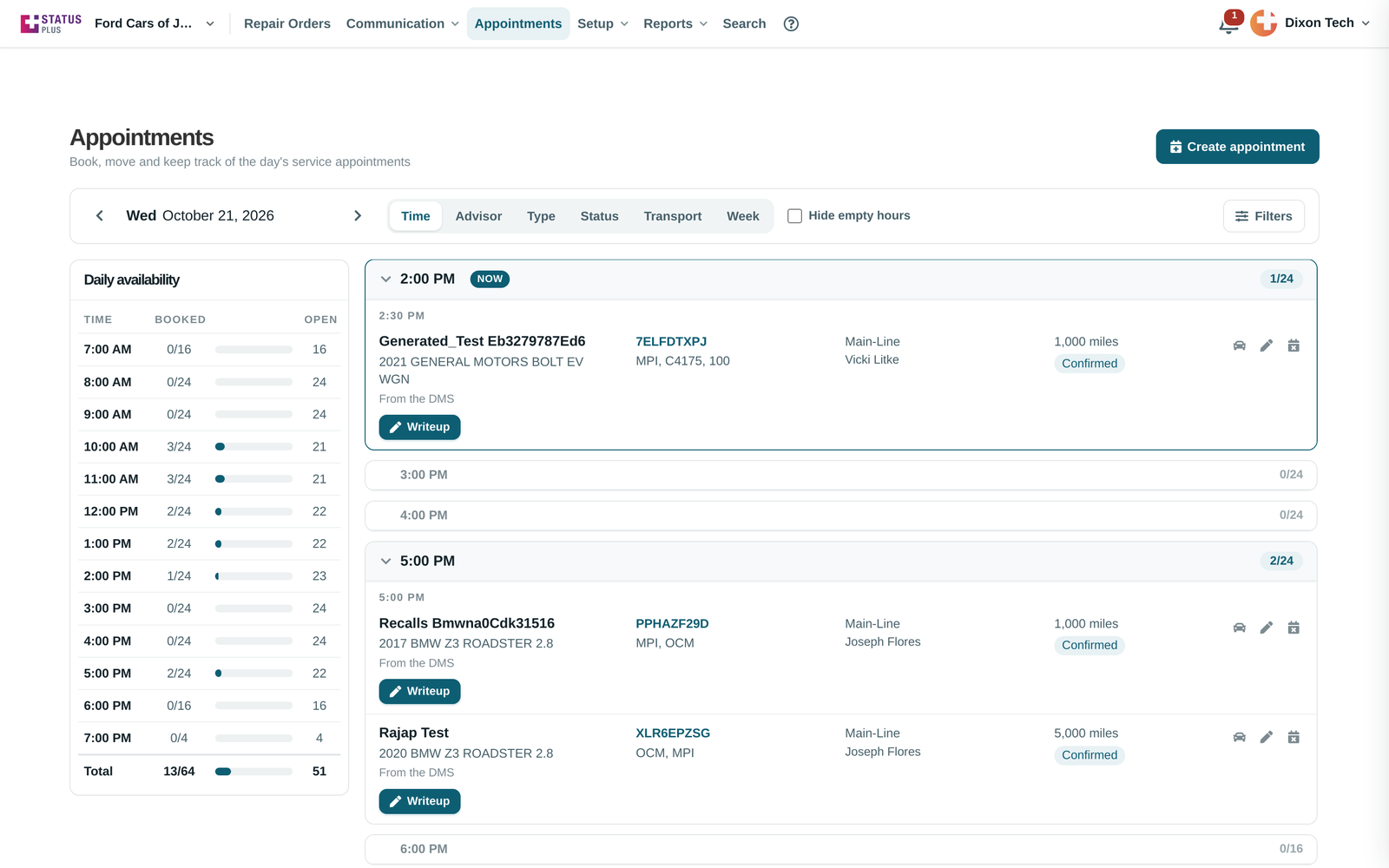Open the Status Plus logo home
The width and height of the screenshot is (1389, 868).
click(x=51, y=23)
